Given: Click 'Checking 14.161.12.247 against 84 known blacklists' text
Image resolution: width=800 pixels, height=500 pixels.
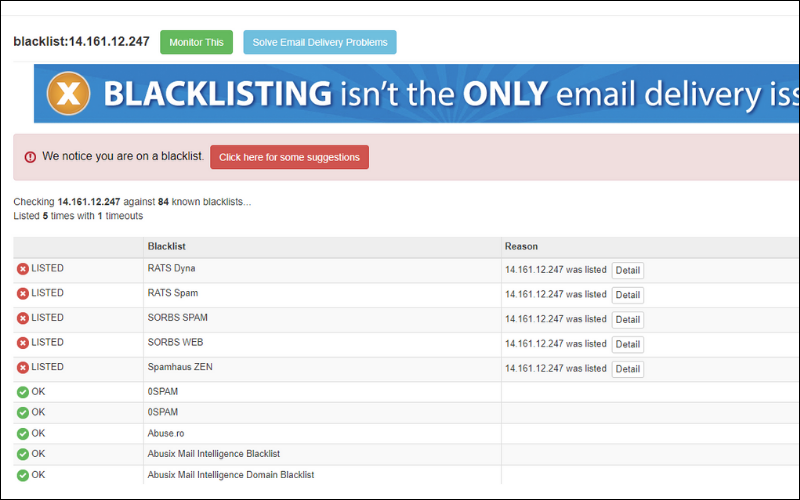Looking at the screenshot, I should (x=132, y=202).
